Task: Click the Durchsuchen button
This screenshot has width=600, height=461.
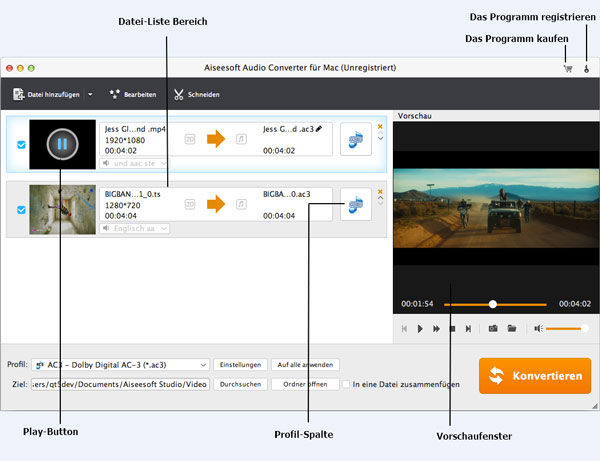Action: [240, 384]
